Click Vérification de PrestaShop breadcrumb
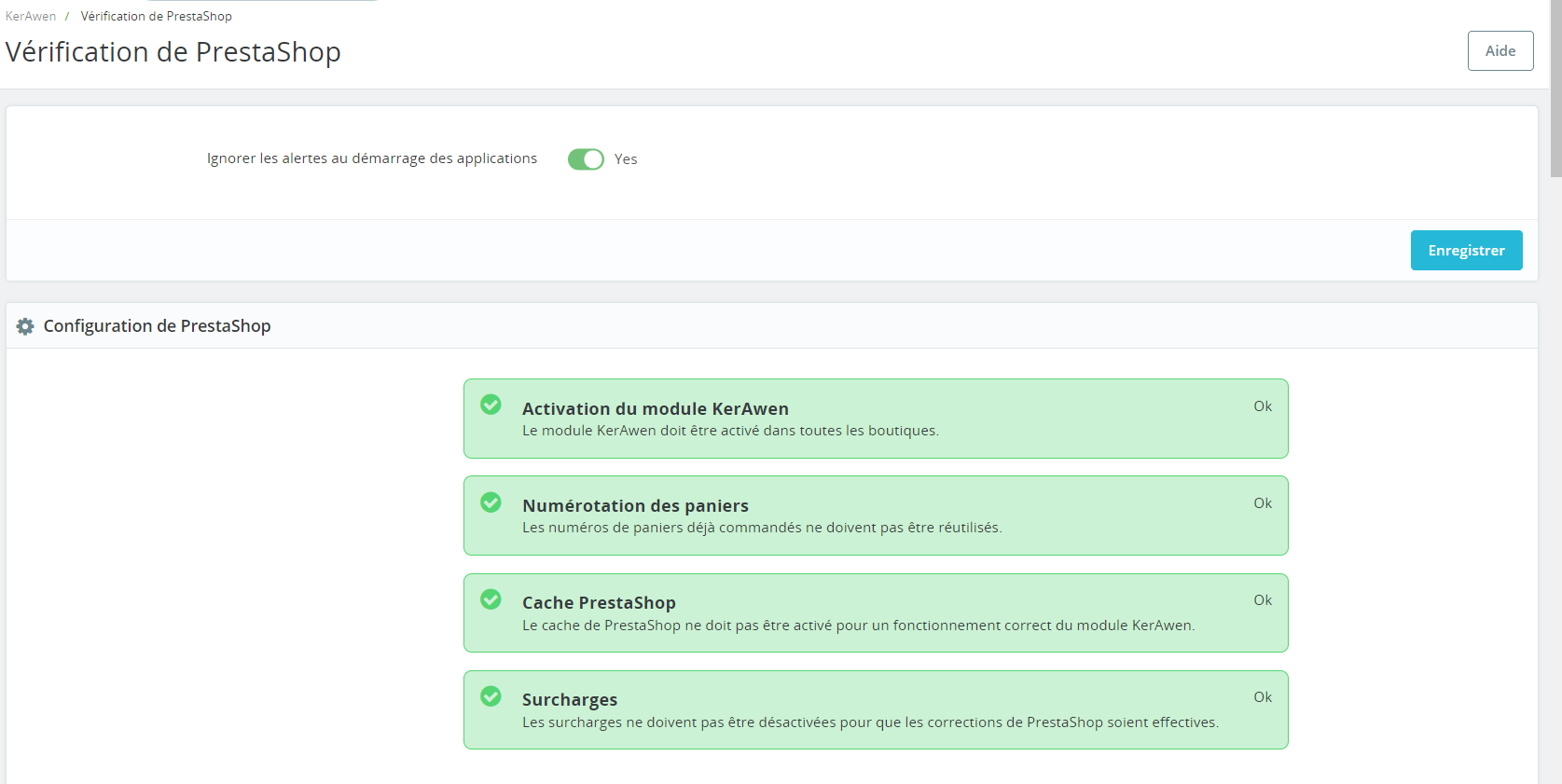The width and height of the screenshot is (1562, 784). coord(157,16)
